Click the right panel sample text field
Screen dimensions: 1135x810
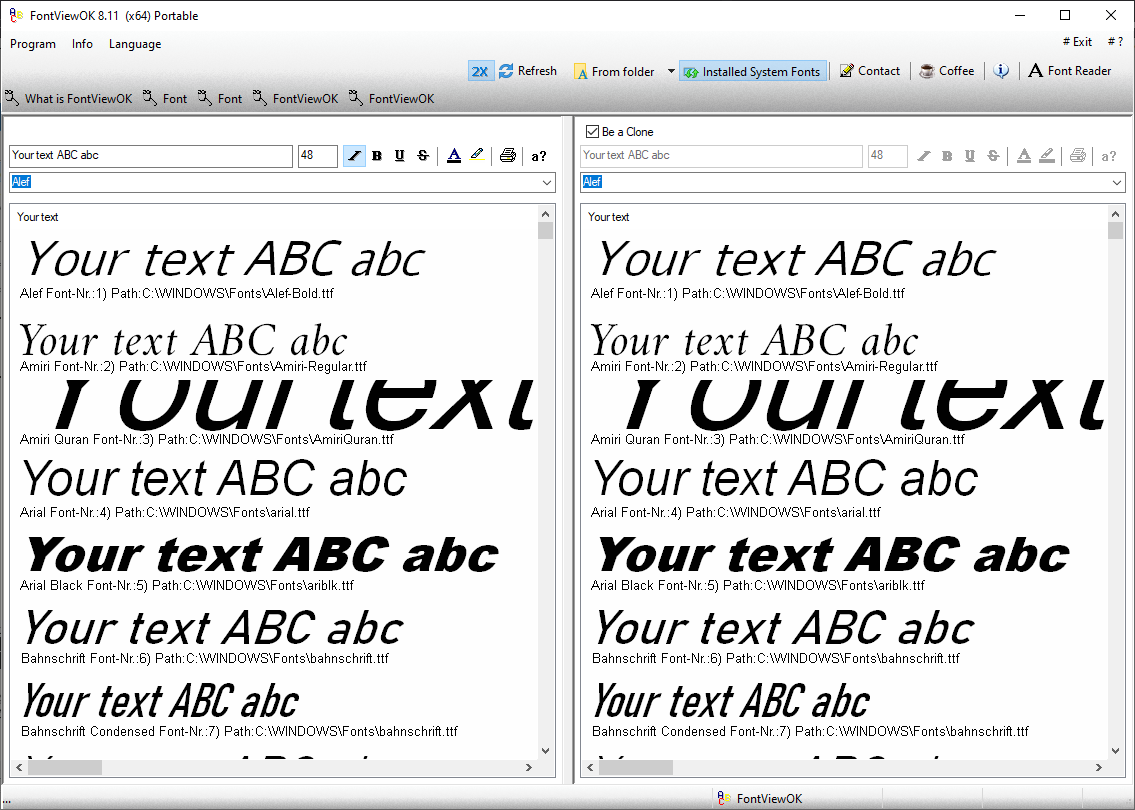click(721, 156)
